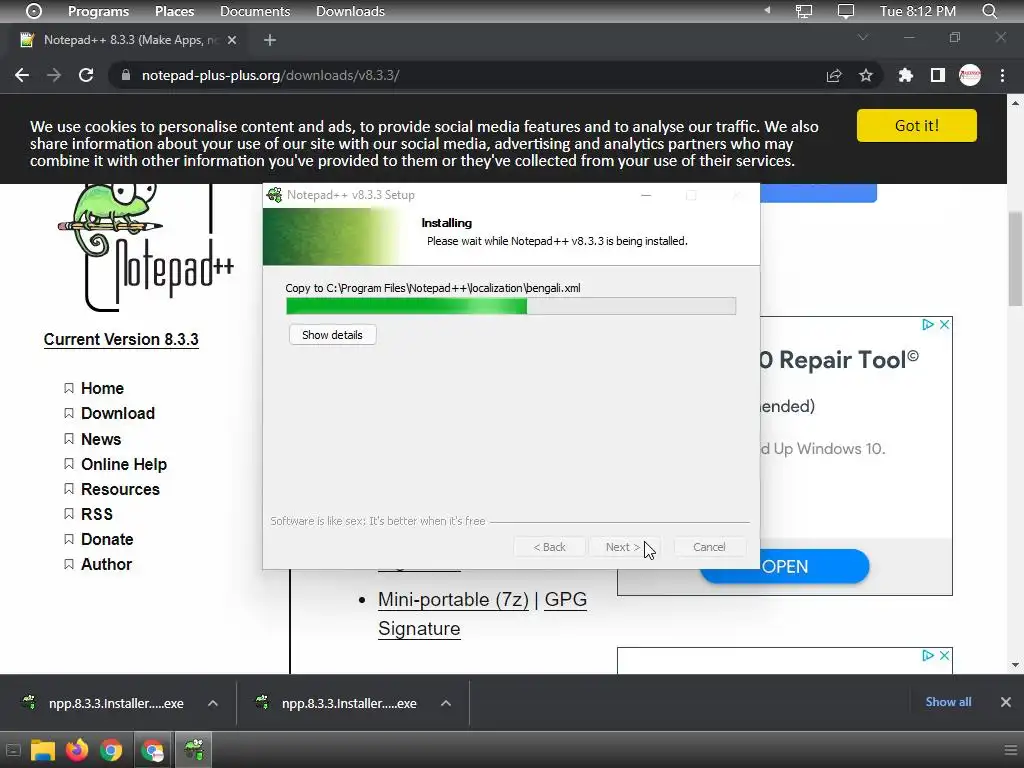Click the clock showing Tue 8:12 PM

point(918,11)
